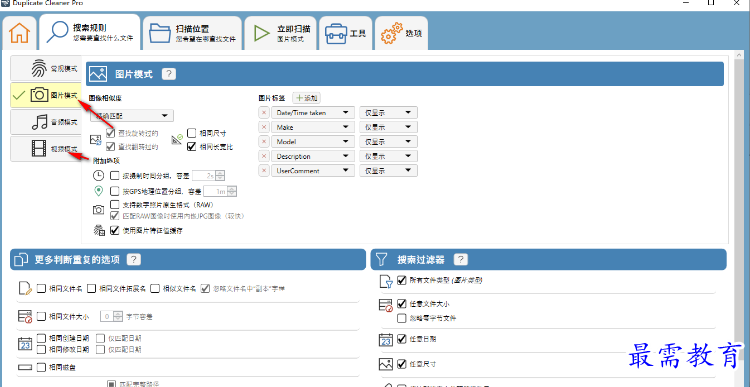Open help for 搜索过滤器 header
Screen dimensions: 750x387
[461, 259]
